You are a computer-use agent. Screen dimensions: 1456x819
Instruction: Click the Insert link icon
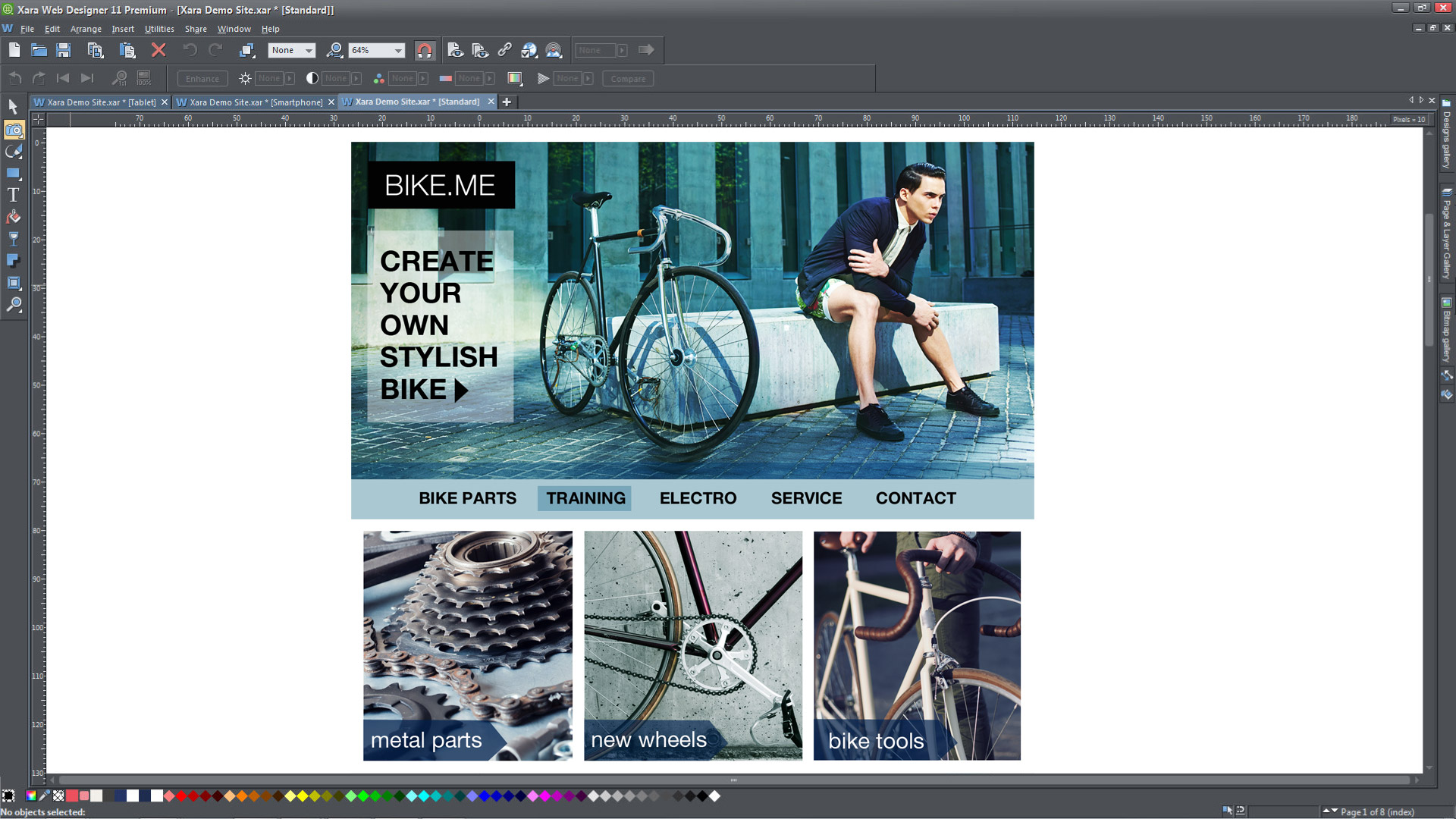505,50
